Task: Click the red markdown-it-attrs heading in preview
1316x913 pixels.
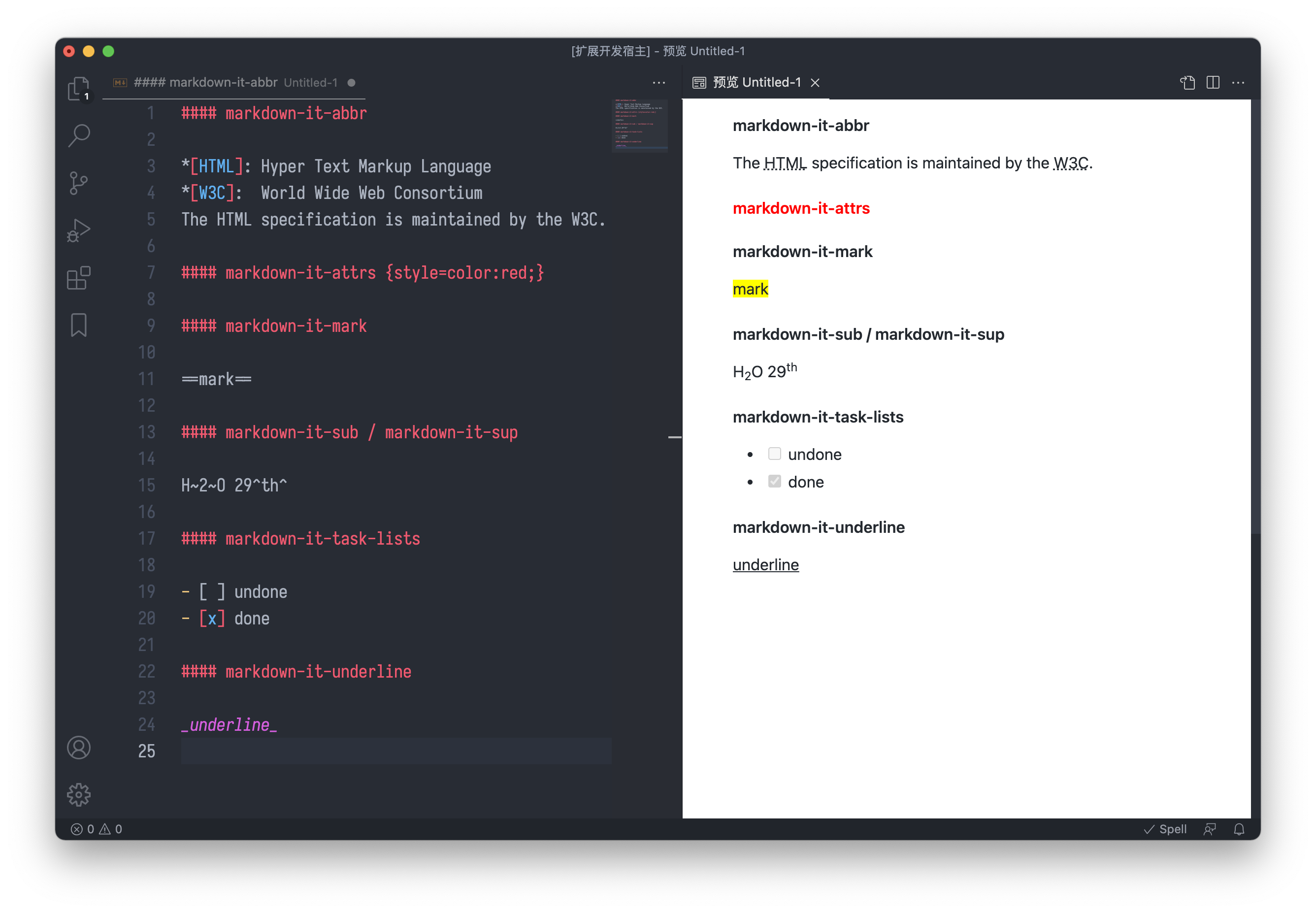Action: (801, 208)
